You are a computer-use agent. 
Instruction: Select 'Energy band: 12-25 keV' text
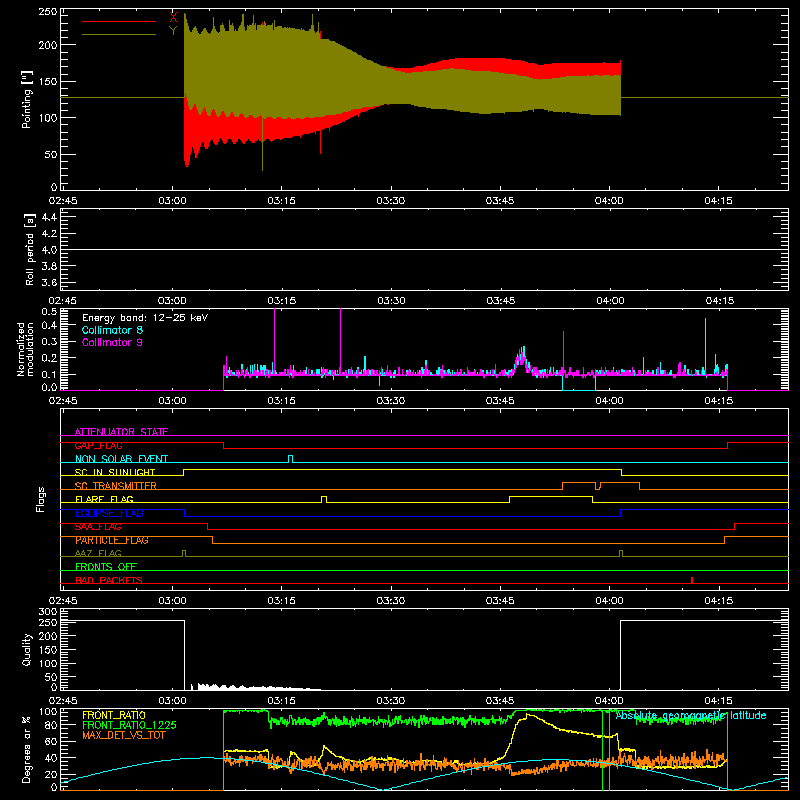tap(145, 318)
